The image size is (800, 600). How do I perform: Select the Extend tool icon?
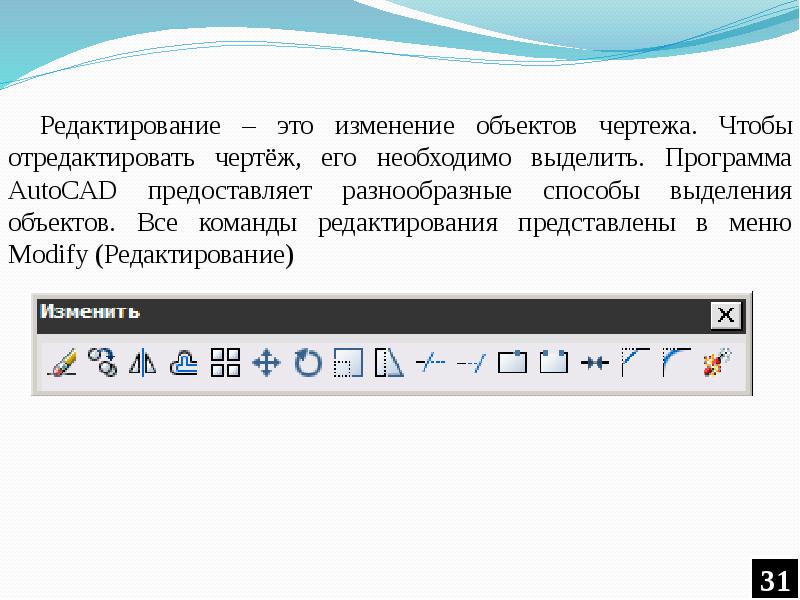coord(471,363)
